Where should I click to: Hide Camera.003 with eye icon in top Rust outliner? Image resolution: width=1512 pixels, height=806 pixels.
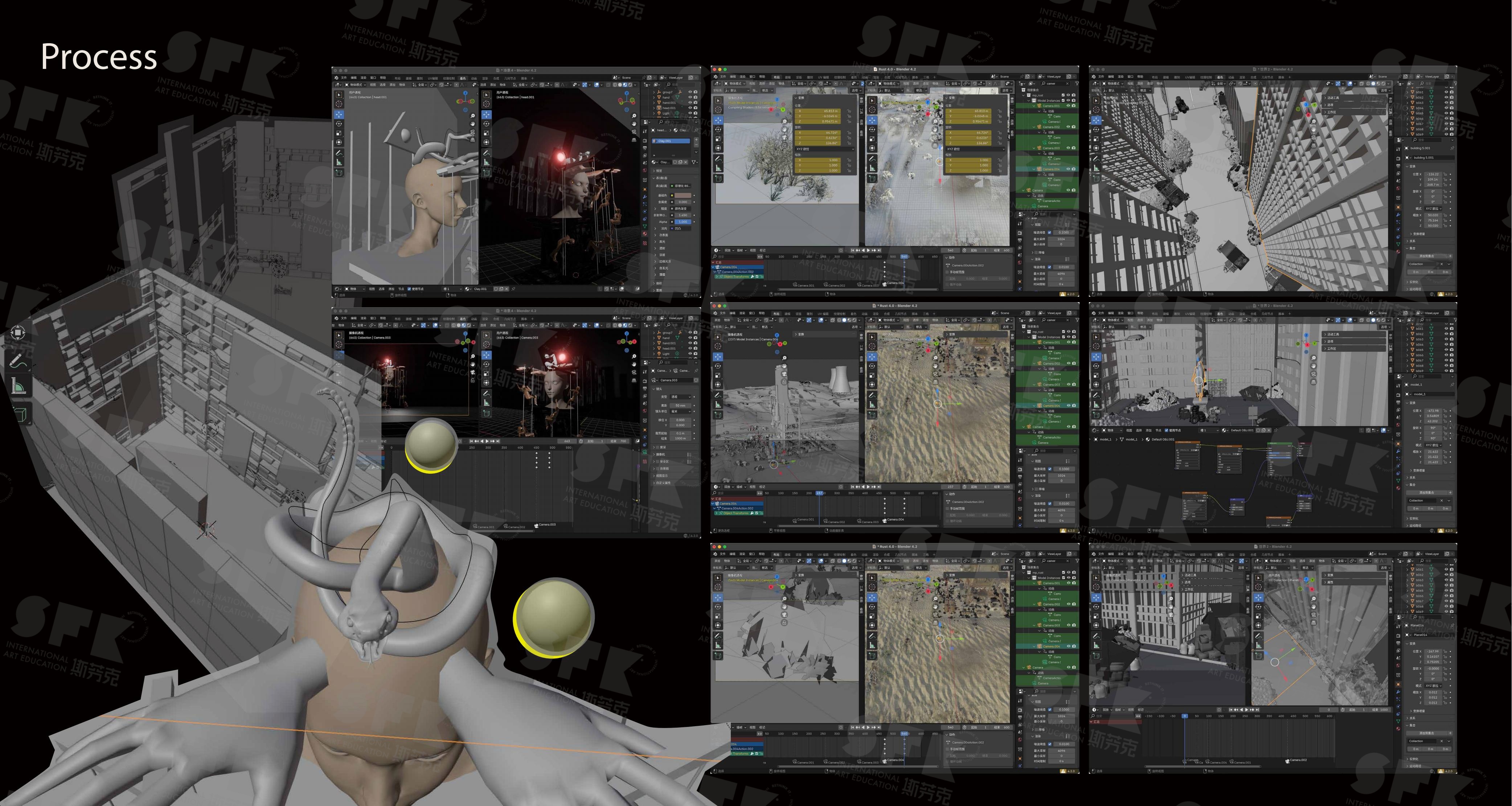(1068, 148)
